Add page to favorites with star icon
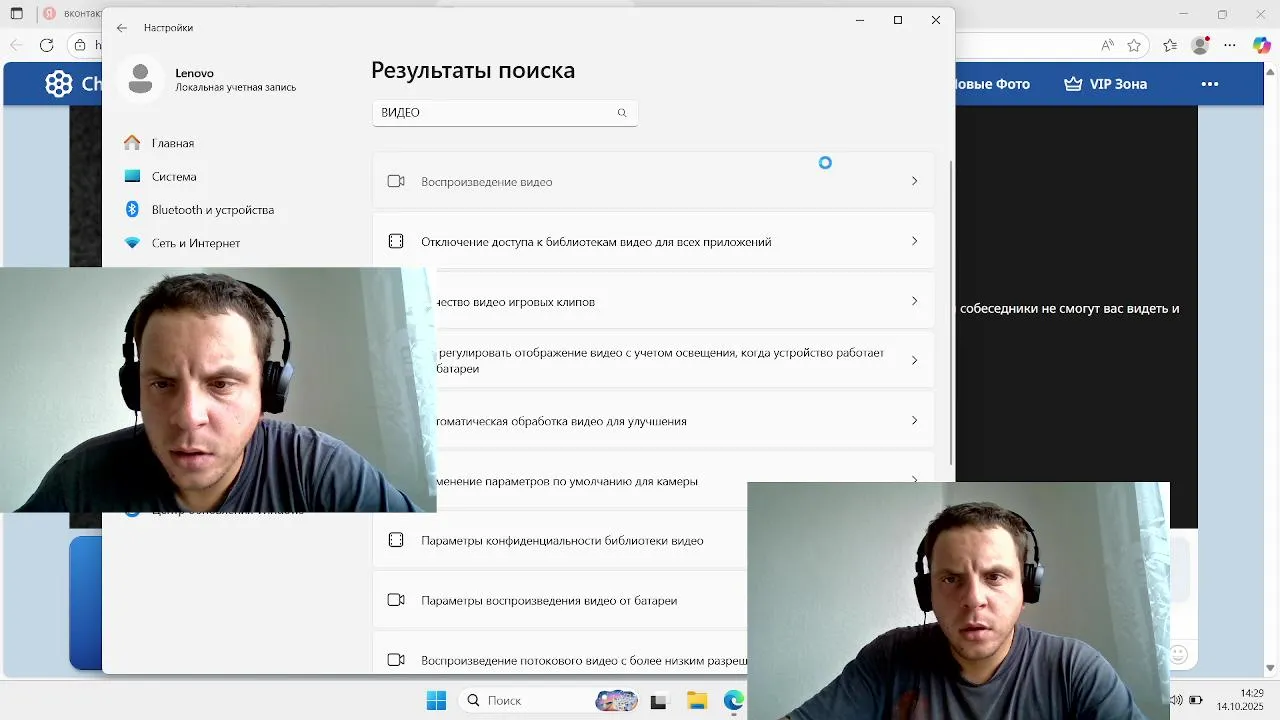This screenshot has height=720, width=1280. pos(1134,45)
